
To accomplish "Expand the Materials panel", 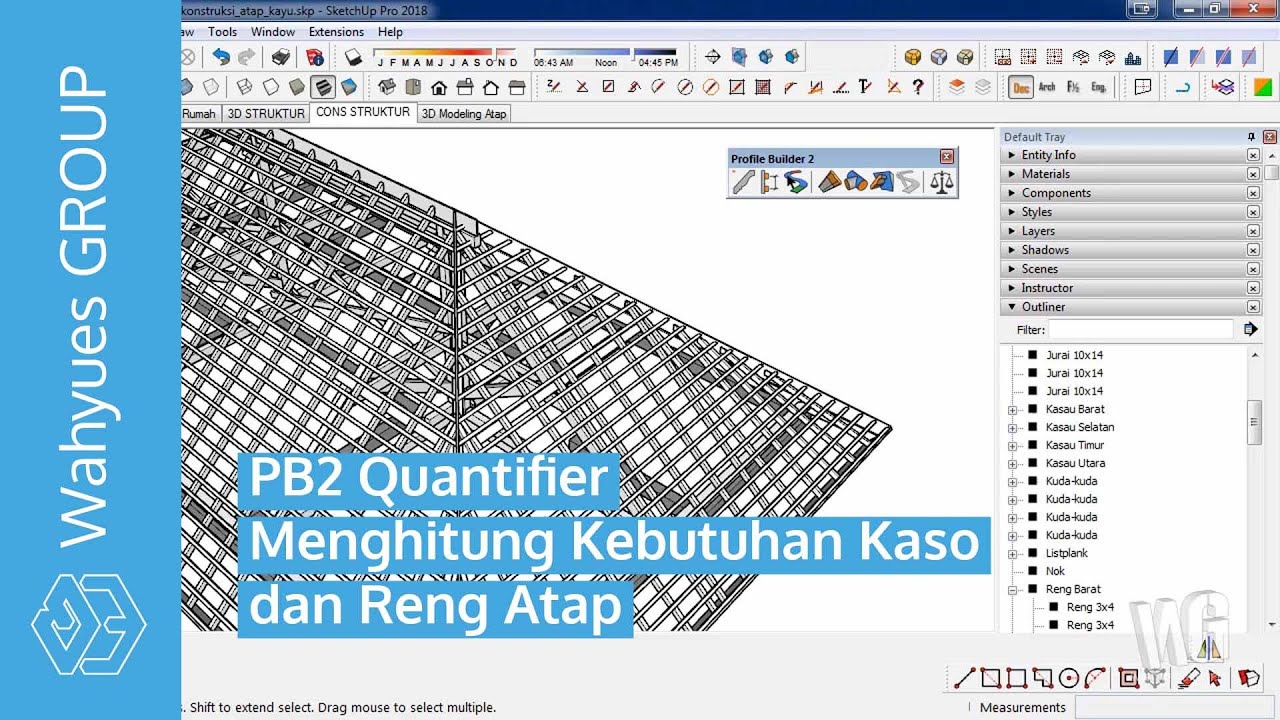I will 1012,174.
